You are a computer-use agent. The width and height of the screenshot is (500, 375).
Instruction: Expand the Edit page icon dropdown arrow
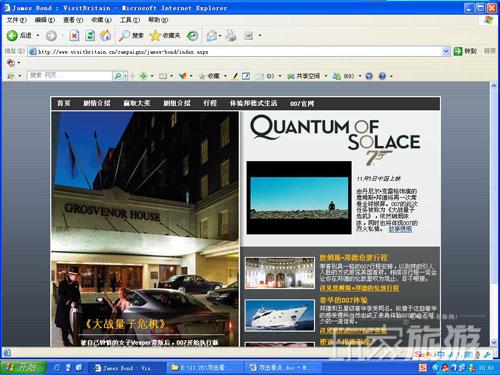coord(260,36)
